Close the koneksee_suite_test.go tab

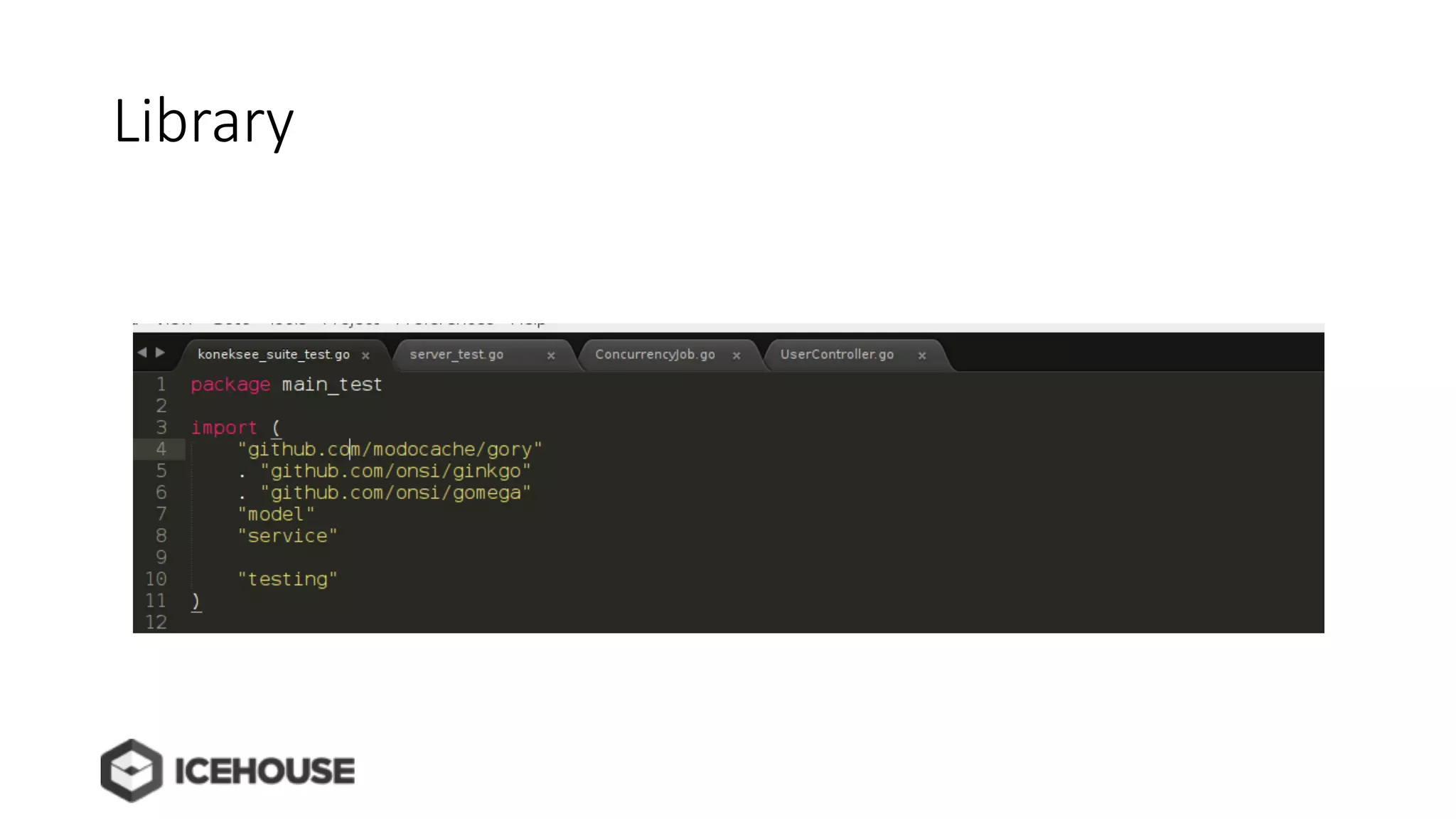pyautogui.click(x=365, y=355)
